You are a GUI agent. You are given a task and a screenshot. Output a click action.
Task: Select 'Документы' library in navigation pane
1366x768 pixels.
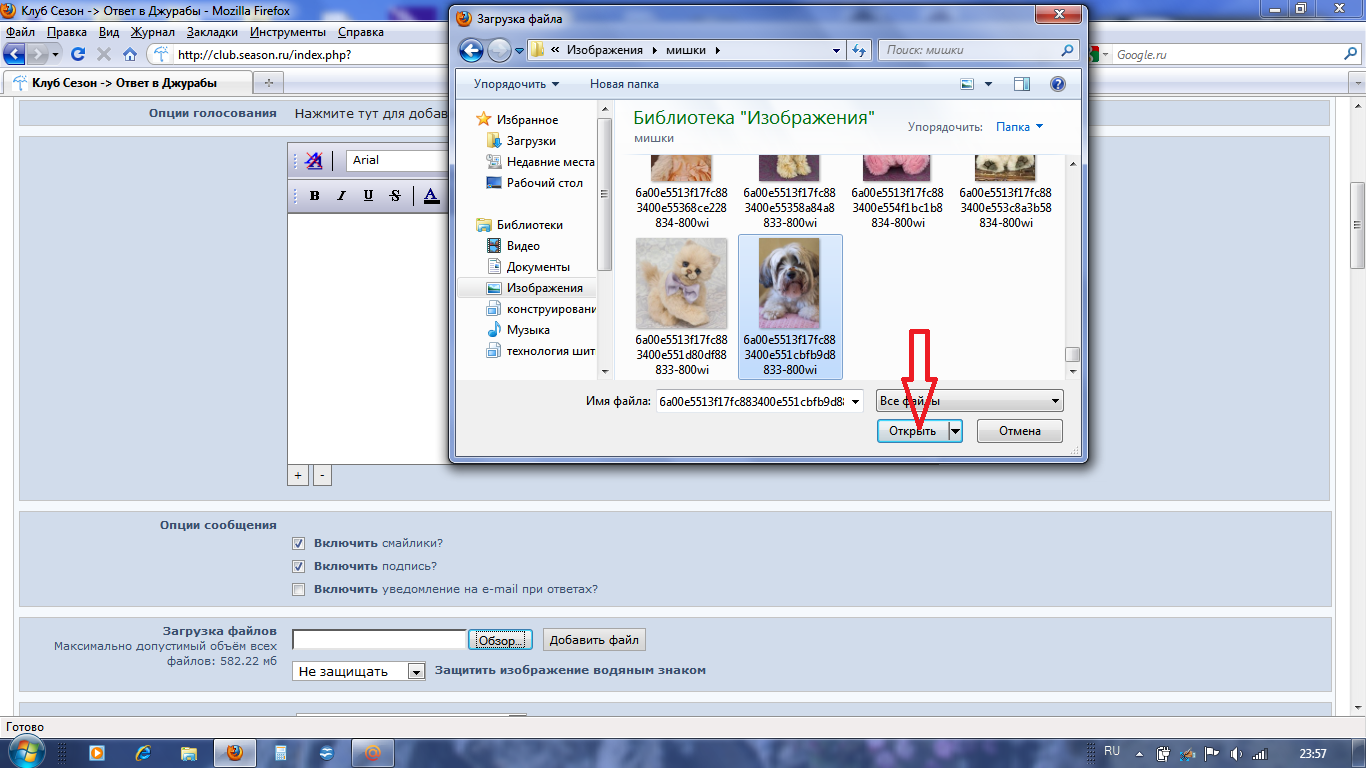tap(538, 267)
